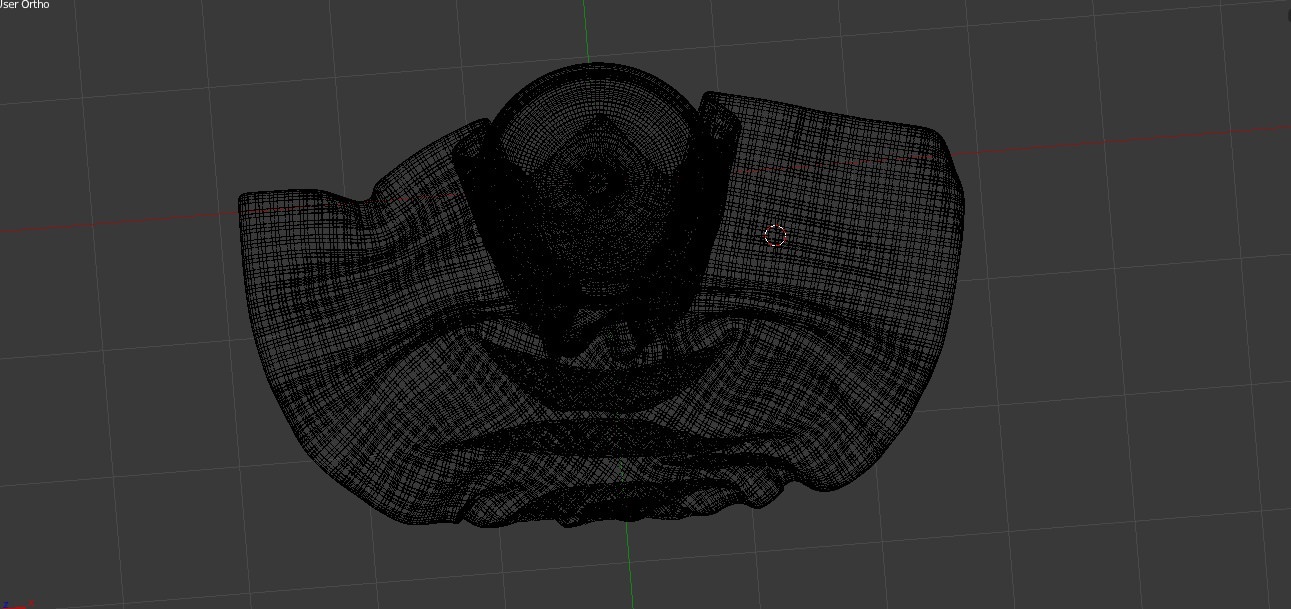1291x609 pixels.
Task: Click the User Ortho view label
Action: [24, 5]
